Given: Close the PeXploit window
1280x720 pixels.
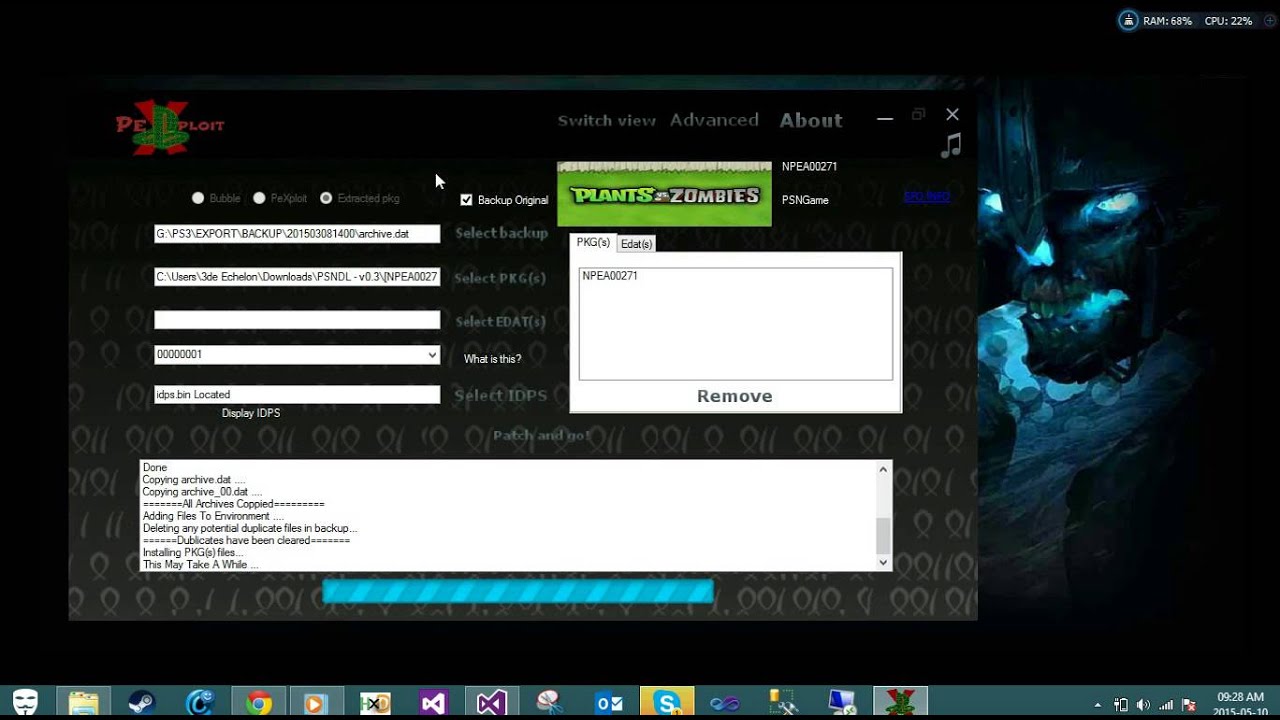Looking at the screenshot, I should pos(952,115).
